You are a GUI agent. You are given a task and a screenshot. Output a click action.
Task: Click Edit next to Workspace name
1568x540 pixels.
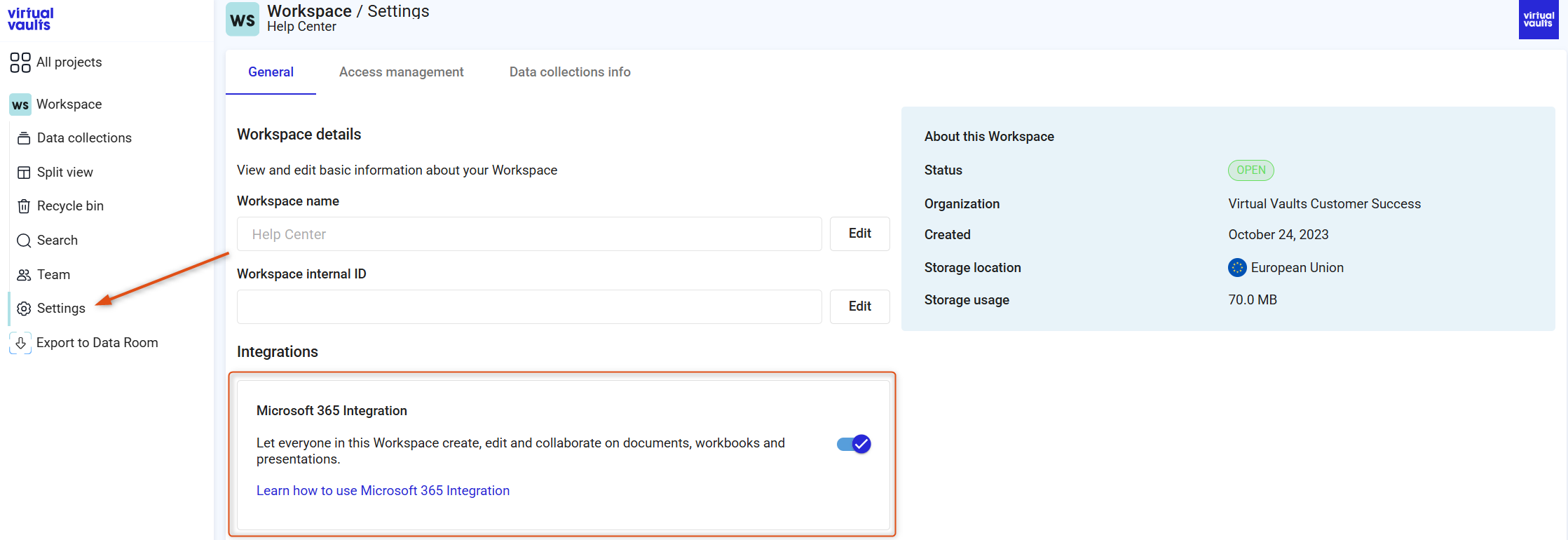[859, 234]
